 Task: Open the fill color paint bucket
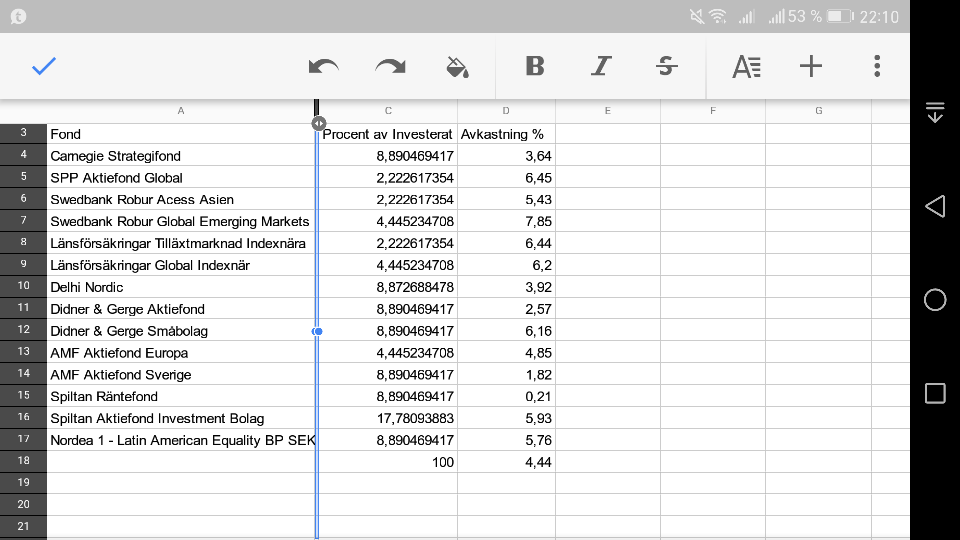[457, 67]
